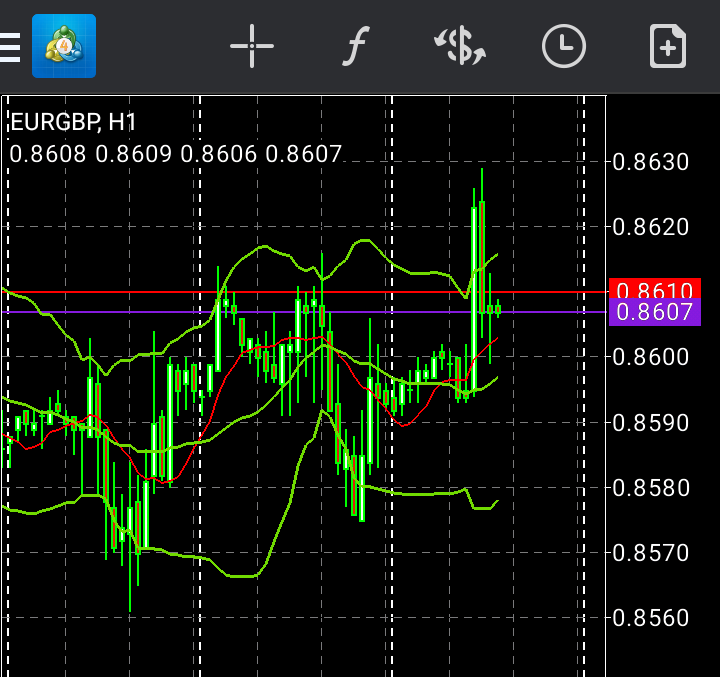Select the 0.8600 price scale label
This screenshot has width=720, height=677.
coord(651,357)
